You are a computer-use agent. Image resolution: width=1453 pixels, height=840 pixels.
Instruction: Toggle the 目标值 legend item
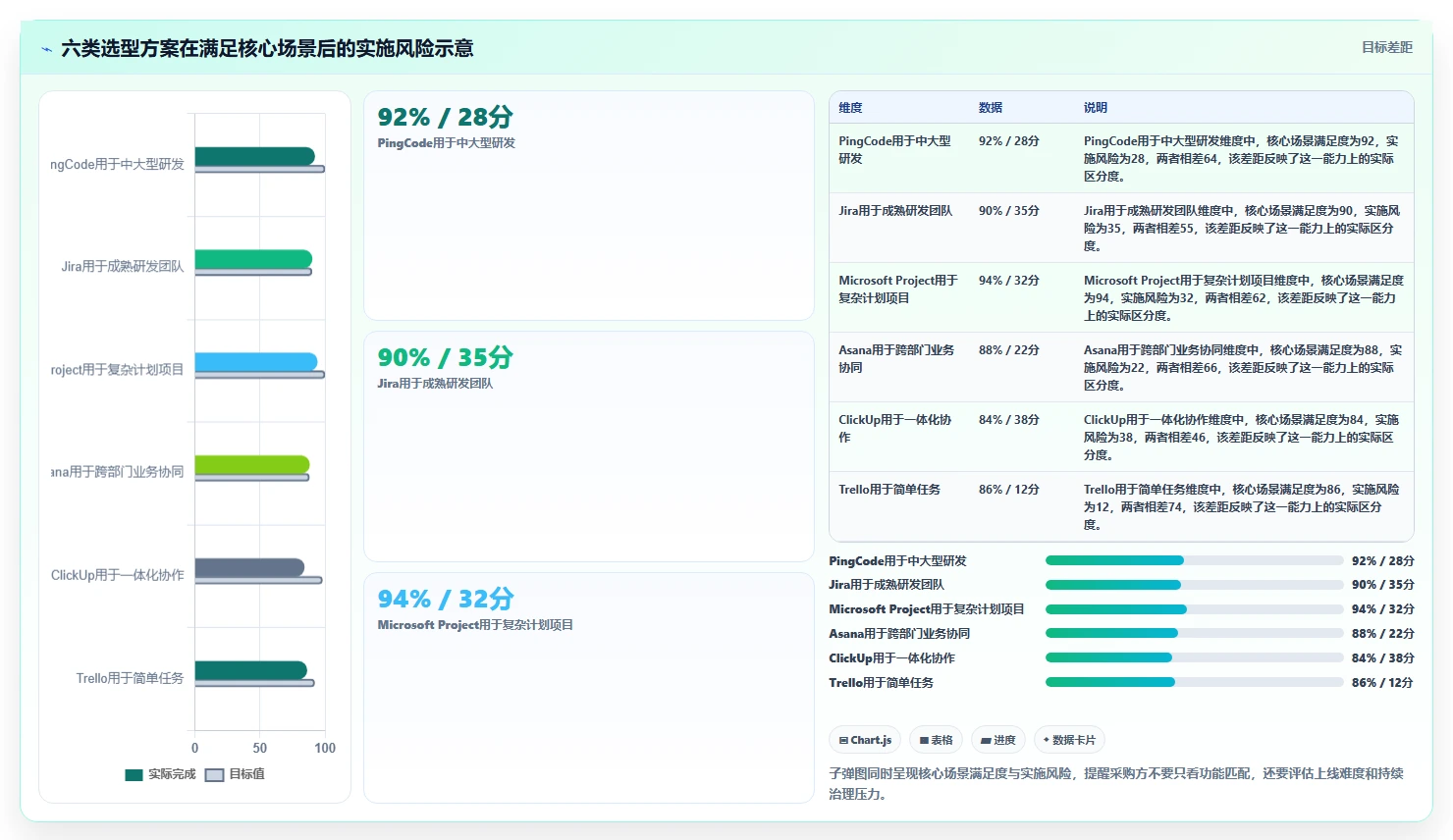tap(235, 774)
